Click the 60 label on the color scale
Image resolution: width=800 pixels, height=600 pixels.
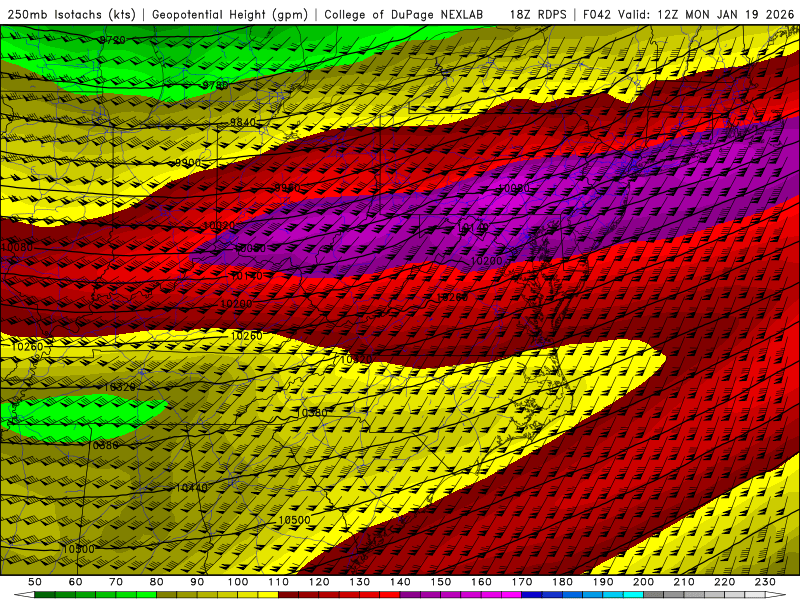pos(75,582)
